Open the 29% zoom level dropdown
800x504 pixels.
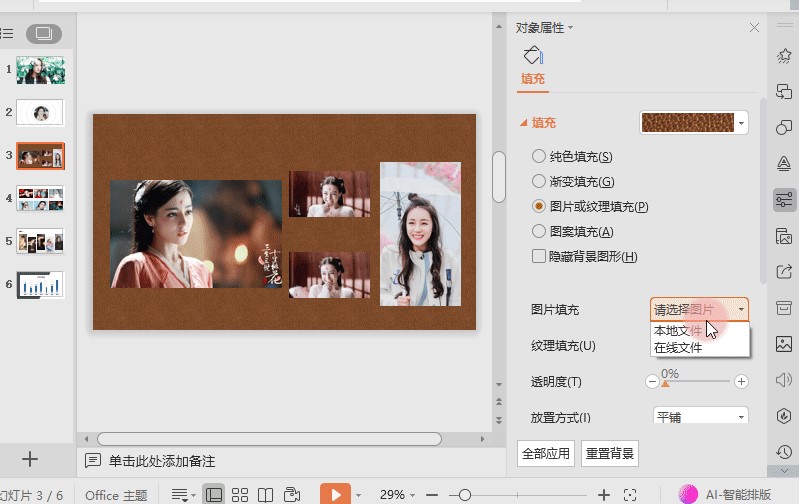(x=397, y=495)
